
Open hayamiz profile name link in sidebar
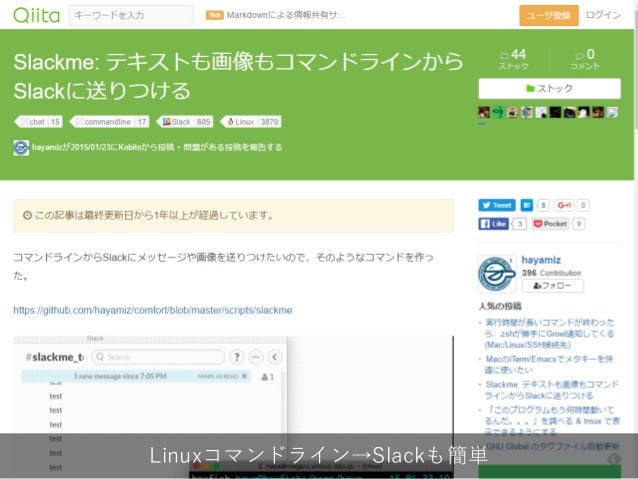541,260
